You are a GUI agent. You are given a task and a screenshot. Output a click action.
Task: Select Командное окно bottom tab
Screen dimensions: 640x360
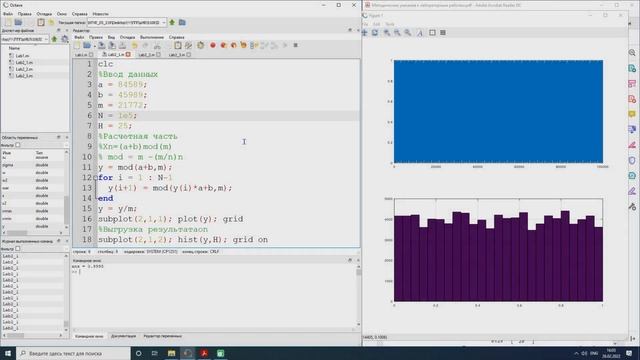click(x=89, y=336)
